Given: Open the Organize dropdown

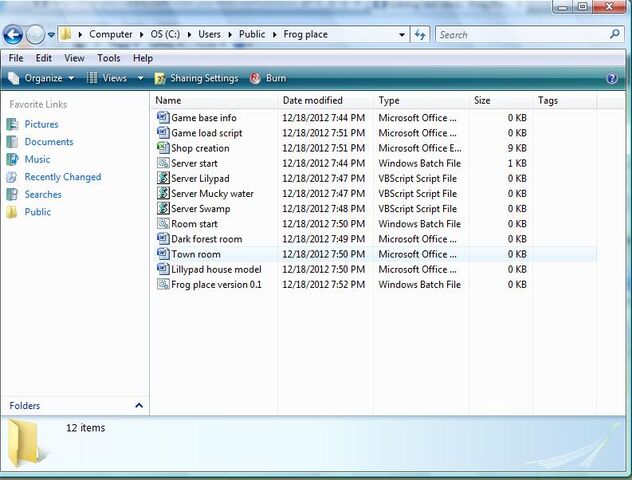Looking at the screenshot, I should pos(41,78).
